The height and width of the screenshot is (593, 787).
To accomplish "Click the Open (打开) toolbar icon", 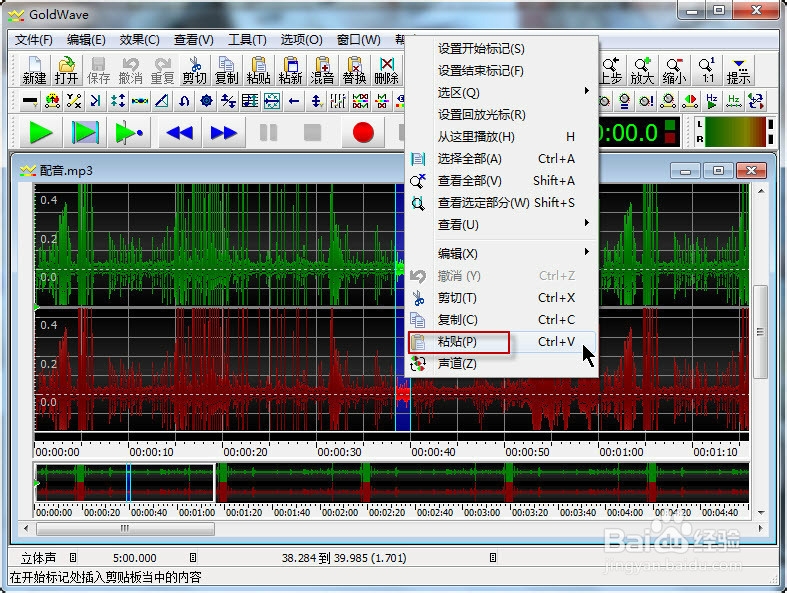I will coord(66,70).
